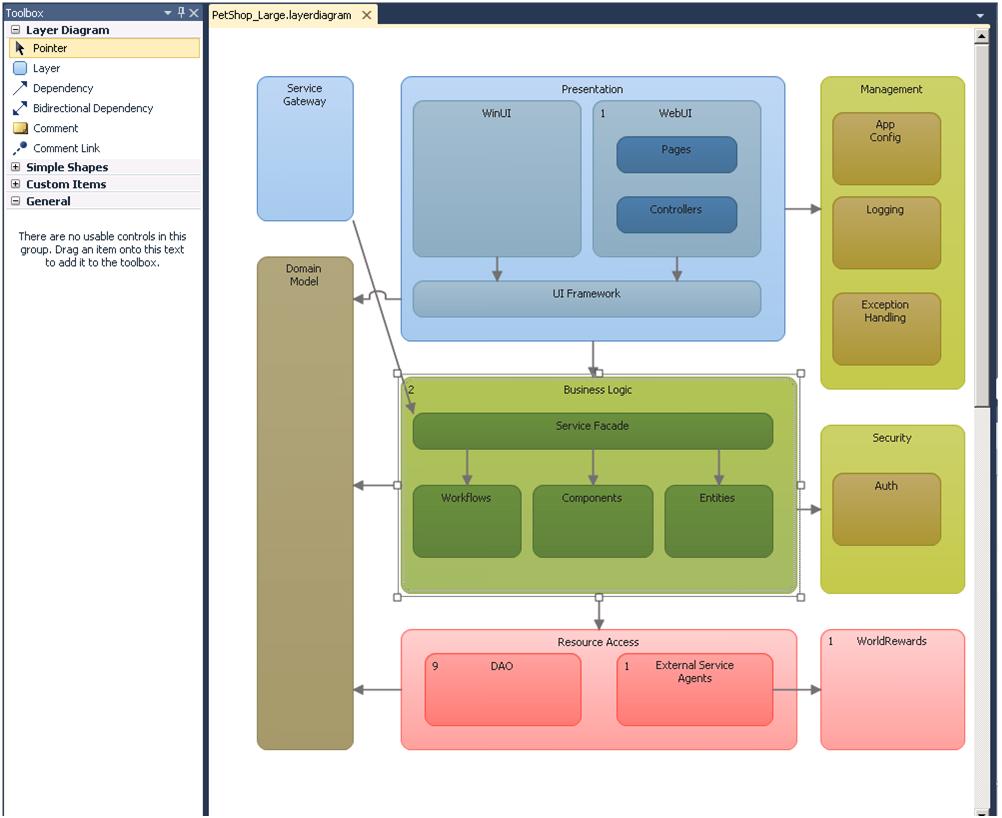The width and height of the screenshot is (1002, 818).
Task: Select the Auth layer
Action: click(x=886, y=509)
